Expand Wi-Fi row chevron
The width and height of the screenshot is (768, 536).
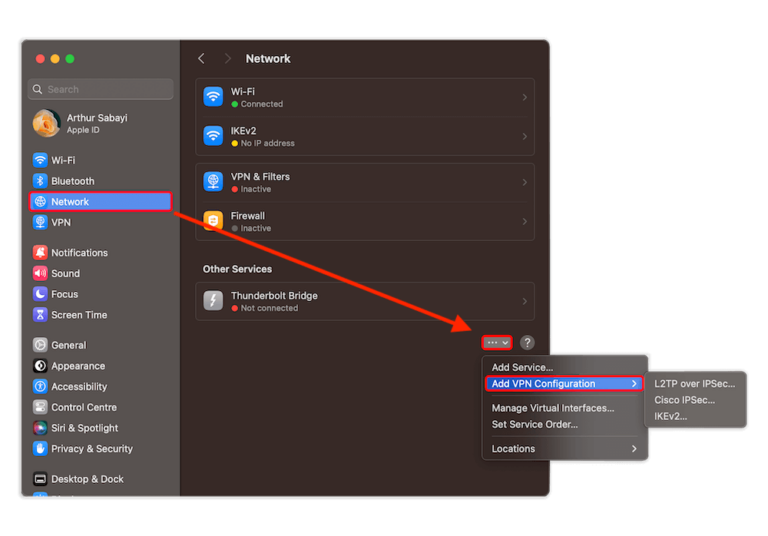525,97
